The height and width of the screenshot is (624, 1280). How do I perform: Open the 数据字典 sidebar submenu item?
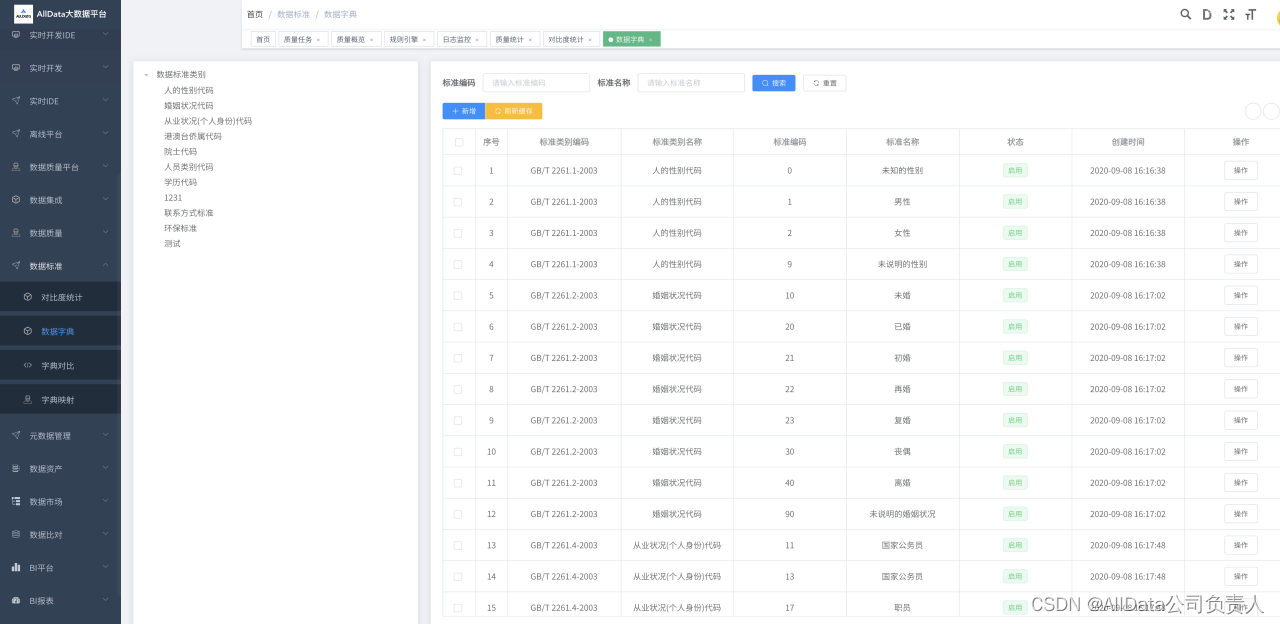tap(60, 332)
